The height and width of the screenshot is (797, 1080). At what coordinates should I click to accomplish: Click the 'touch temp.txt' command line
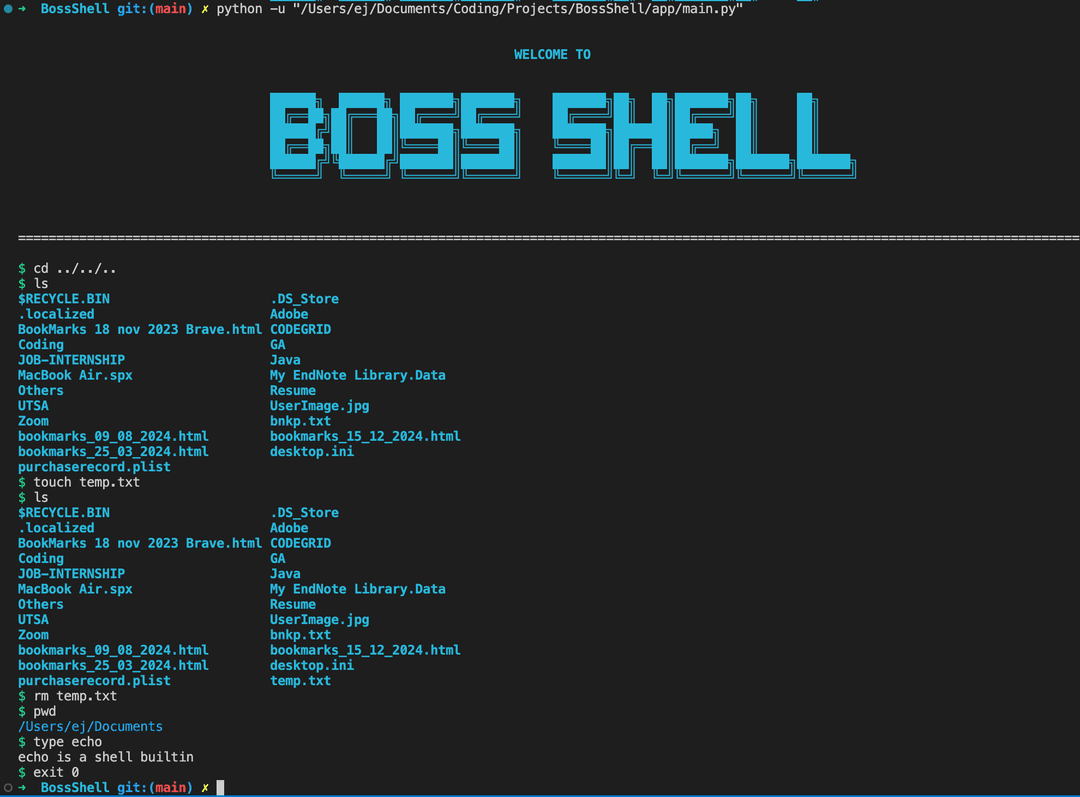[x=79, y=482]
